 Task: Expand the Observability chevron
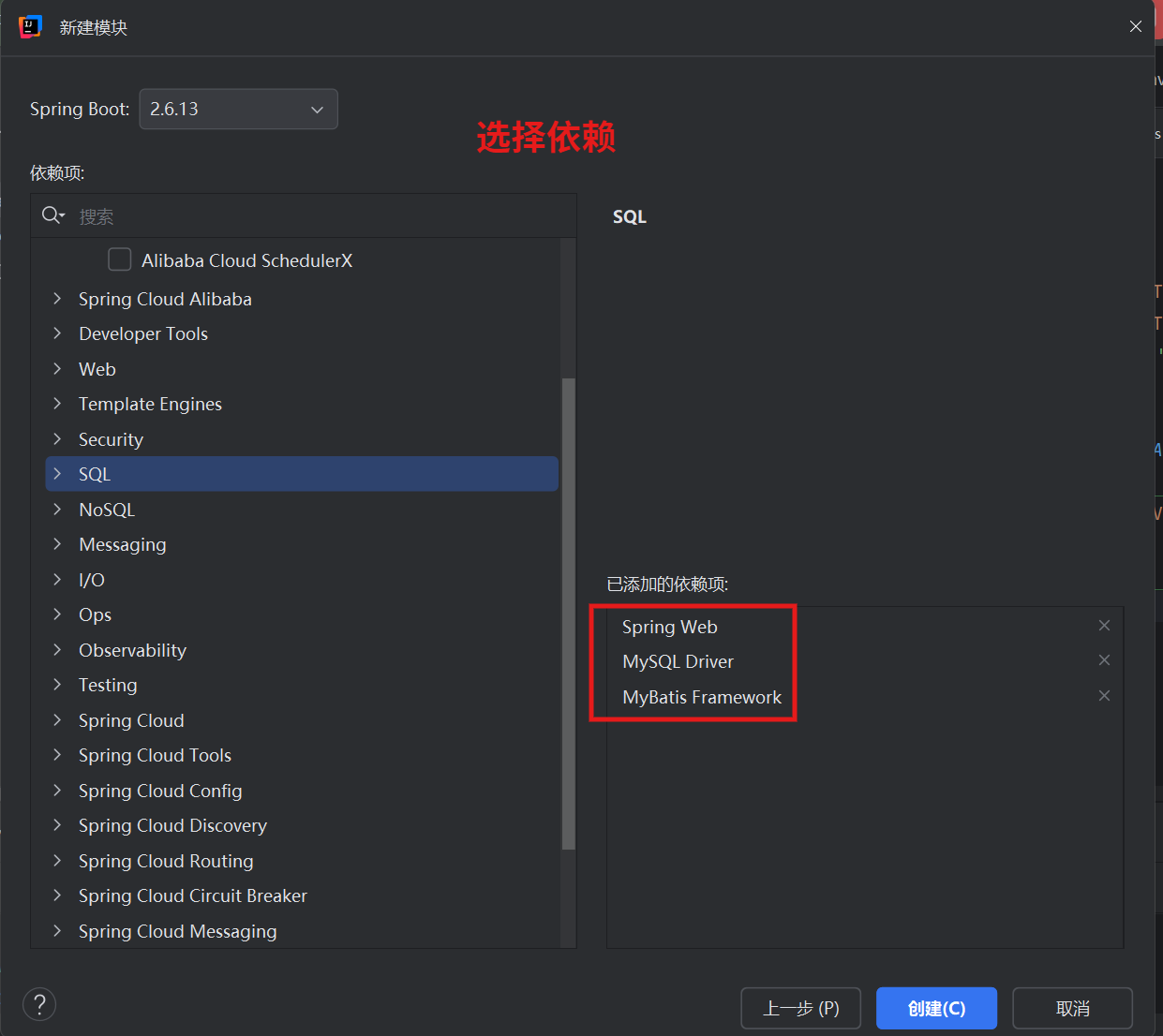tap(57, 650)
